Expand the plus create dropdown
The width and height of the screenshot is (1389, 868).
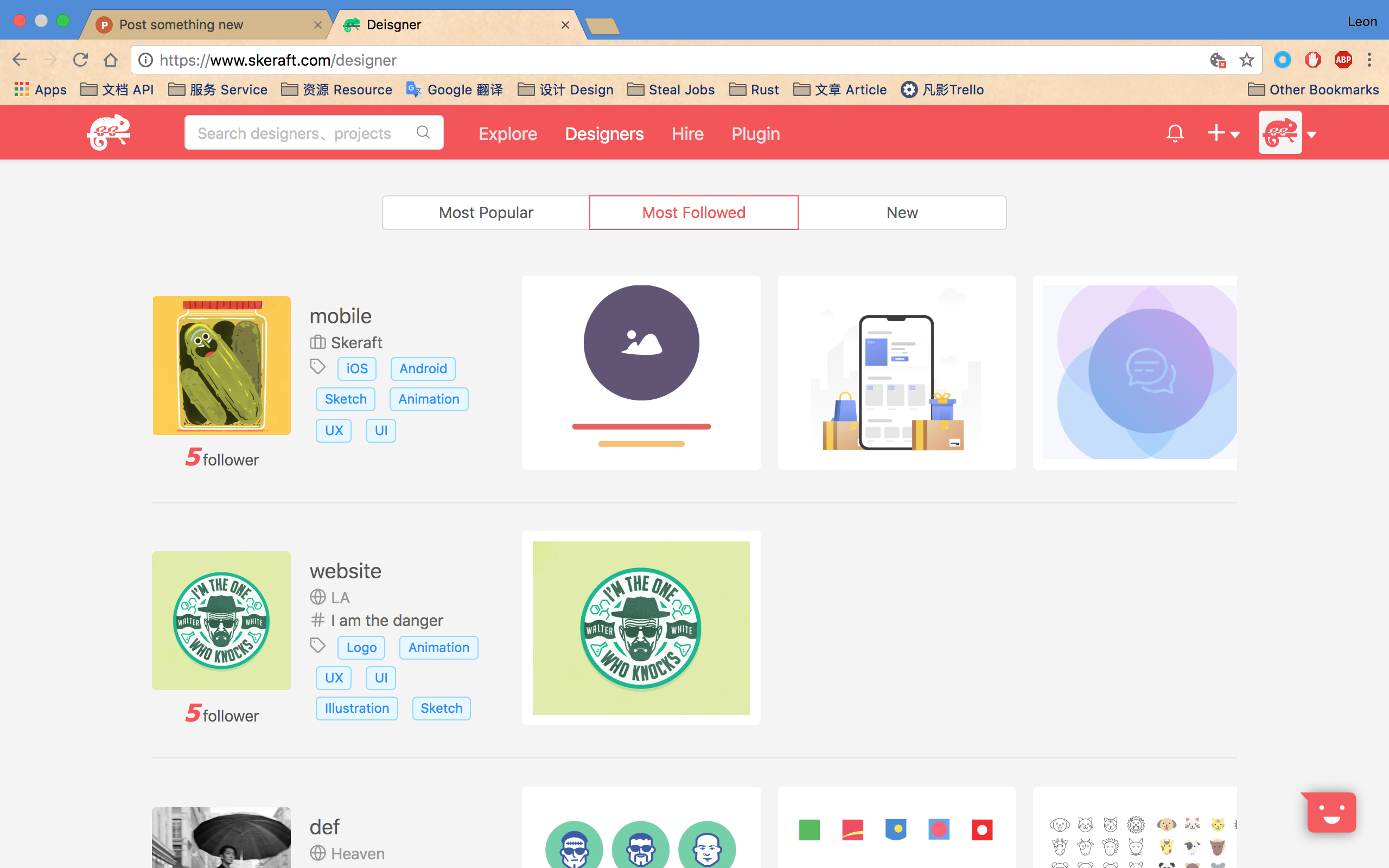[x=1223, y=133]
